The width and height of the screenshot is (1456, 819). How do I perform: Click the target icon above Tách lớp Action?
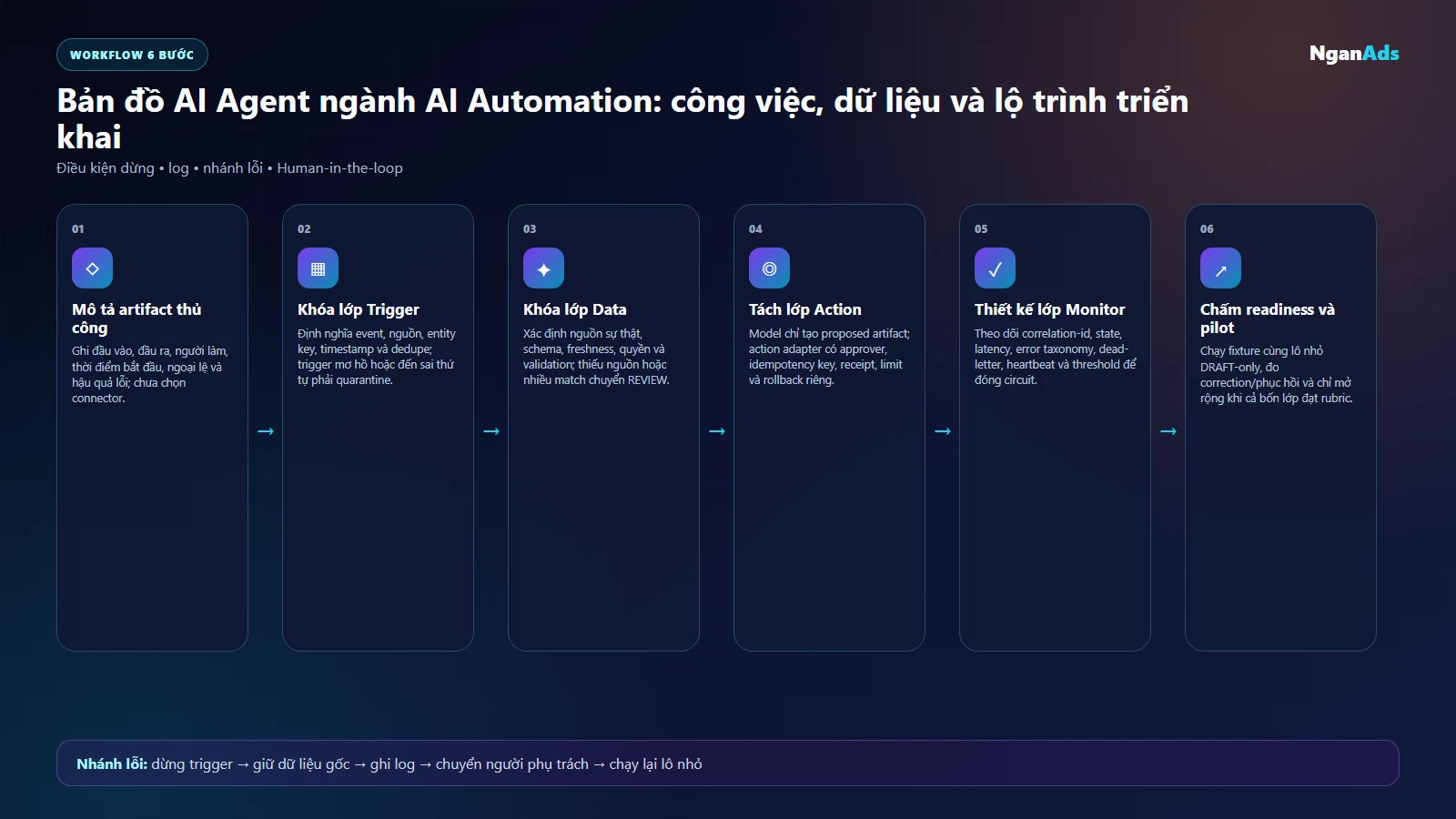(769, 268)
